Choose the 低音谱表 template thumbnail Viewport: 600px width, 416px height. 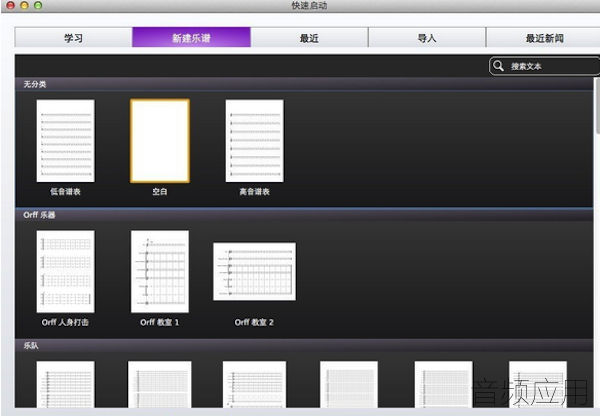pyautogui.click(x=65, y=141)
